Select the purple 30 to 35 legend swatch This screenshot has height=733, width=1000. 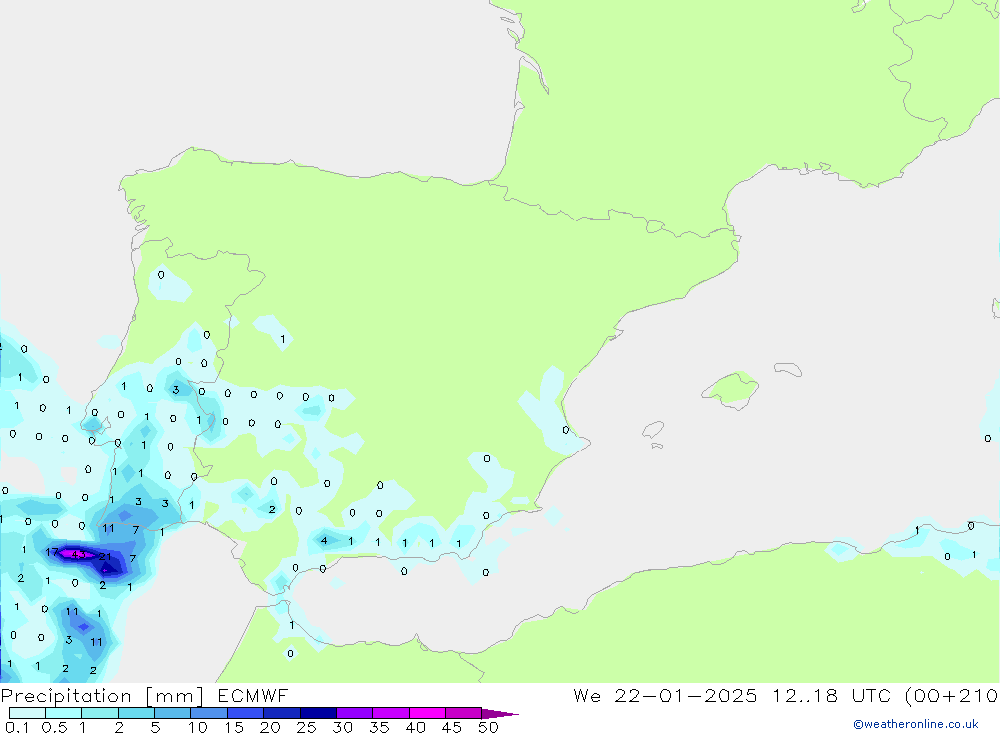[354, 714]
